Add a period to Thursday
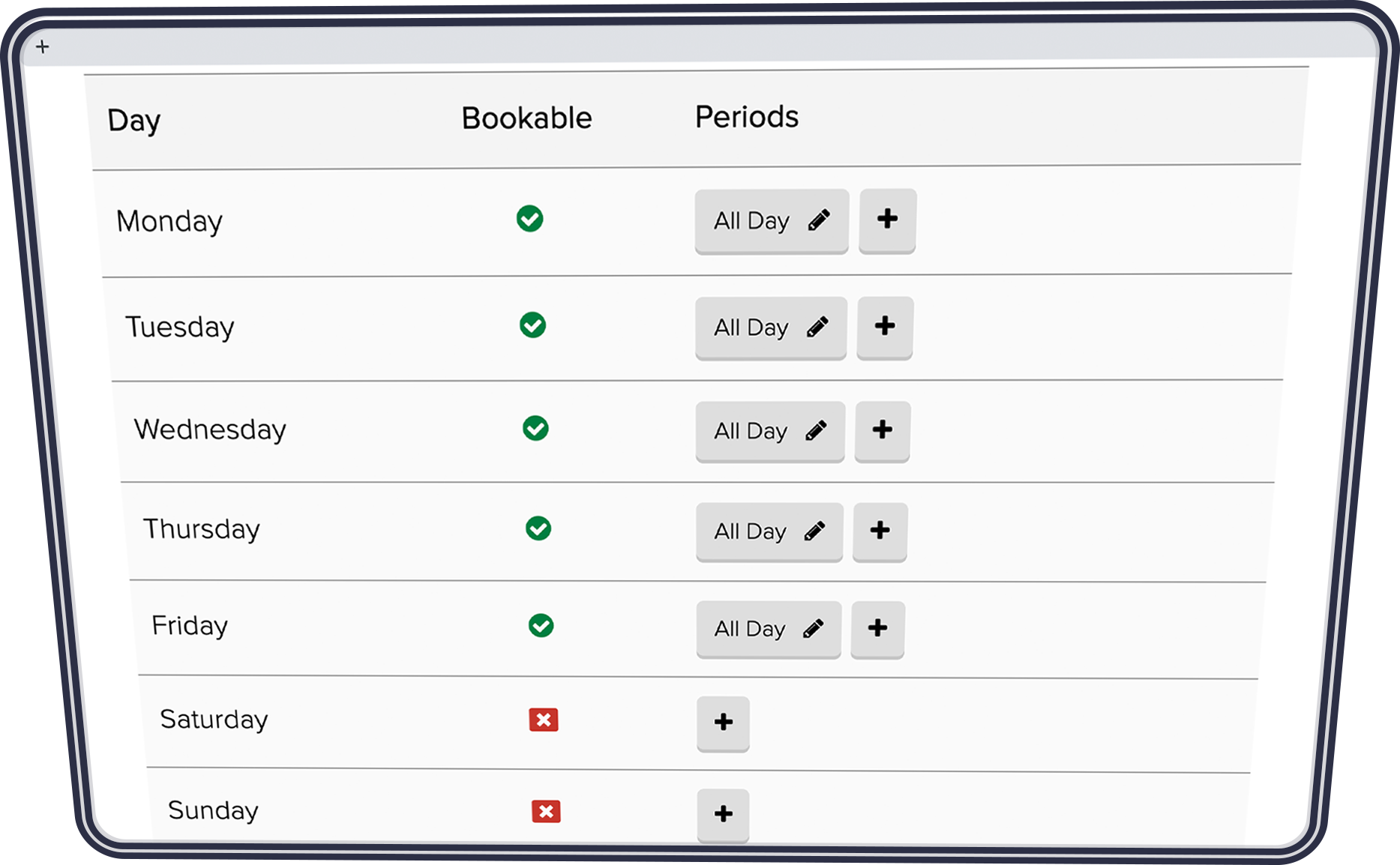This screenshot has height=865, width=1400. click(x=880, y=531)
